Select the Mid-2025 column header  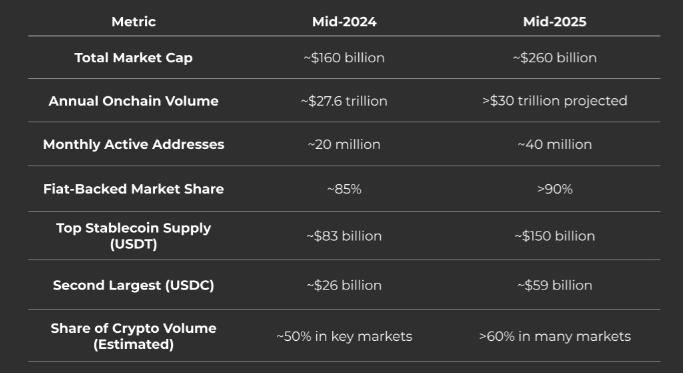(x=555, y=21)
